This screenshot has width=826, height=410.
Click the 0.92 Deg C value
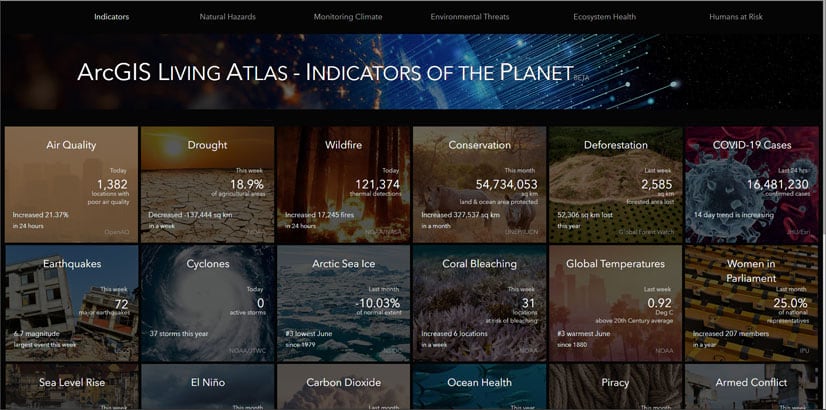(660, 304)
